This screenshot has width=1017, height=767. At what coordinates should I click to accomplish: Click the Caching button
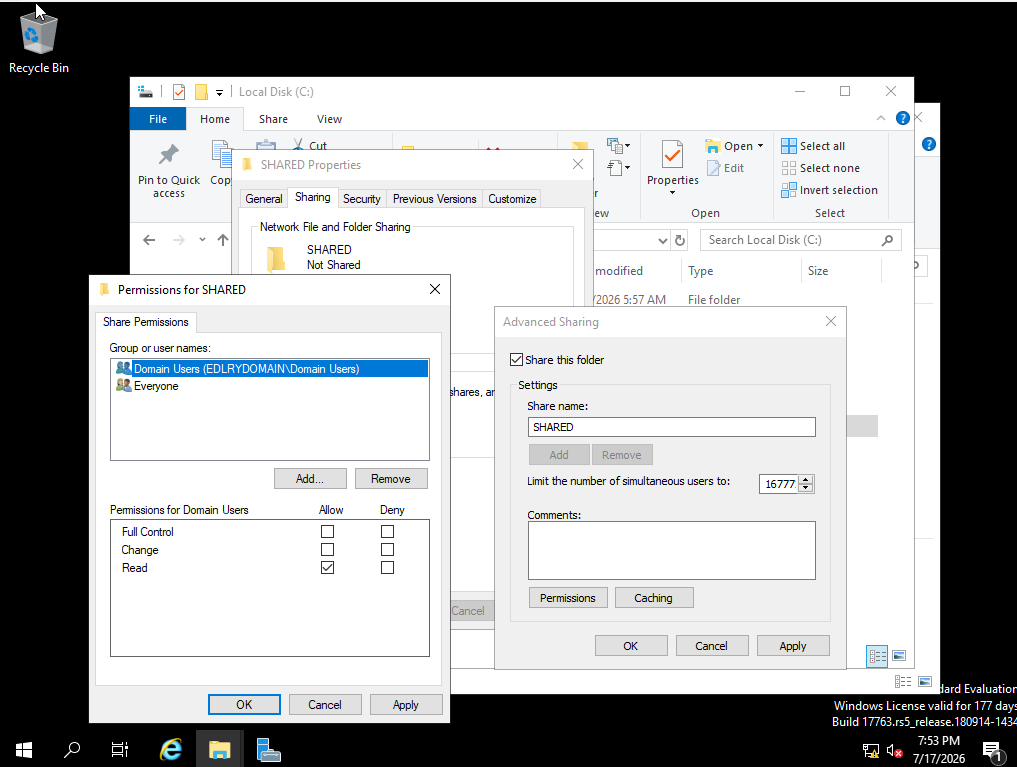654,598
